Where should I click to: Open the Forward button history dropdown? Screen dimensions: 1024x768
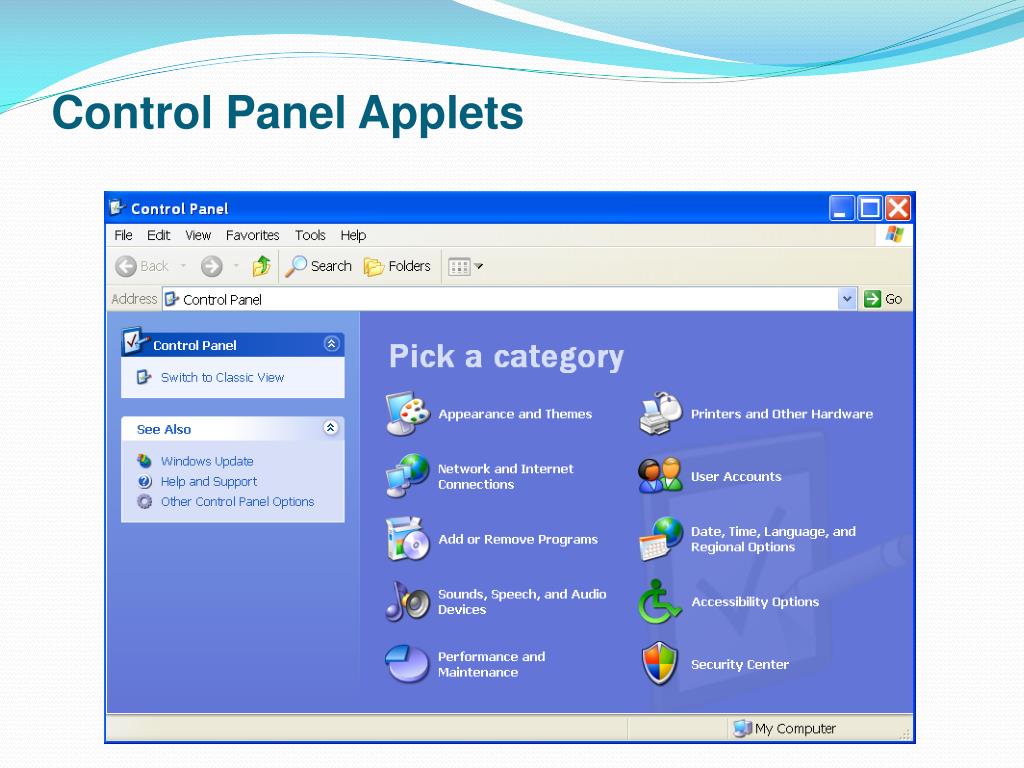point(236,266)
